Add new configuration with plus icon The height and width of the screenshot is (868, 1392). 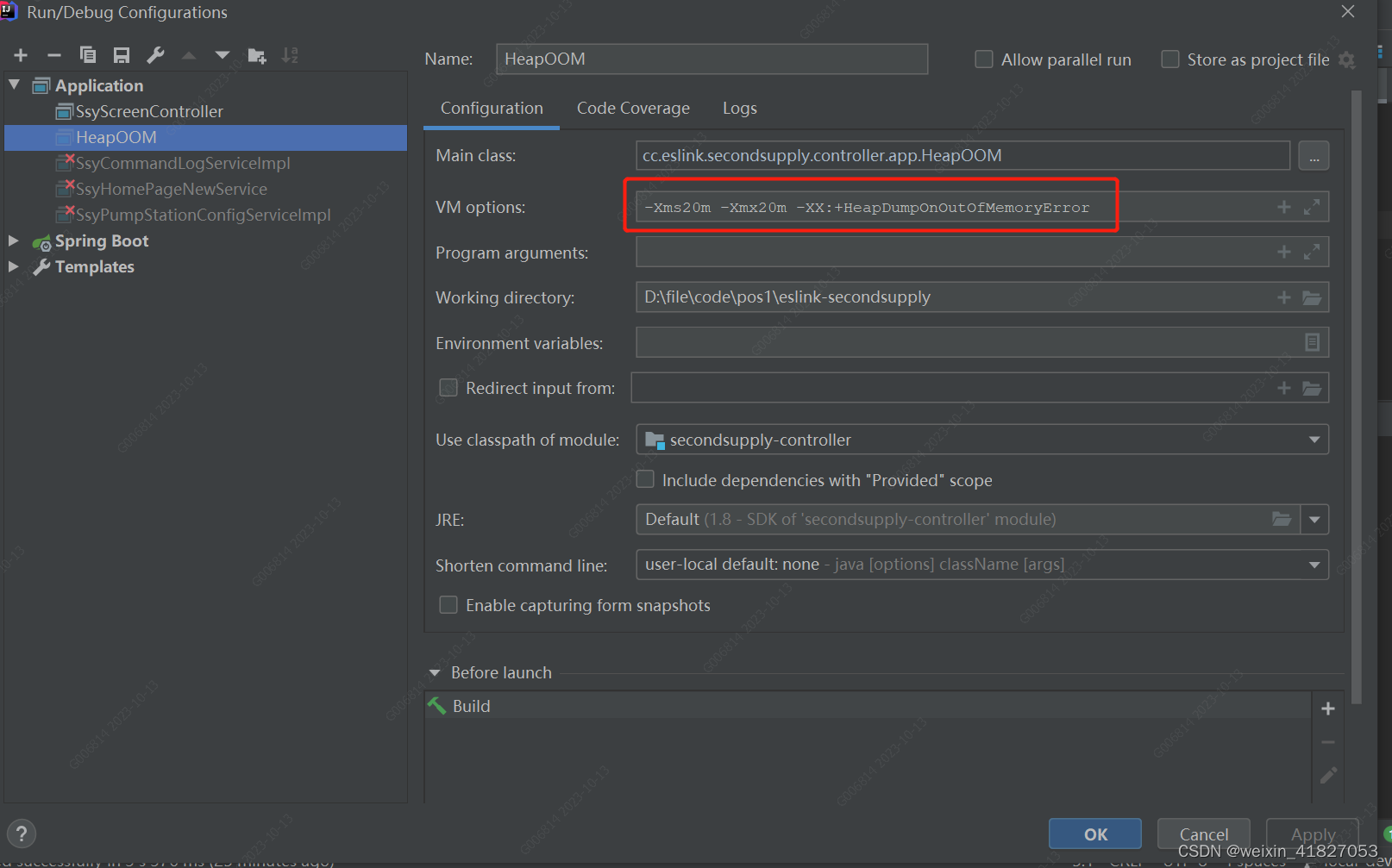tap(21, 55)
